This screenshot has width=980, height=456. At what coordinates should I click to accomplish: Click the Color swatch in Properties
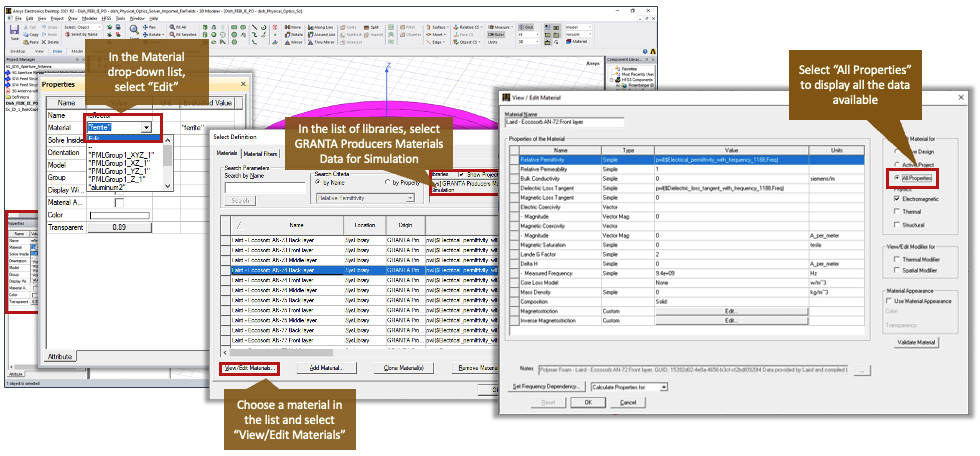pos(118,214)
